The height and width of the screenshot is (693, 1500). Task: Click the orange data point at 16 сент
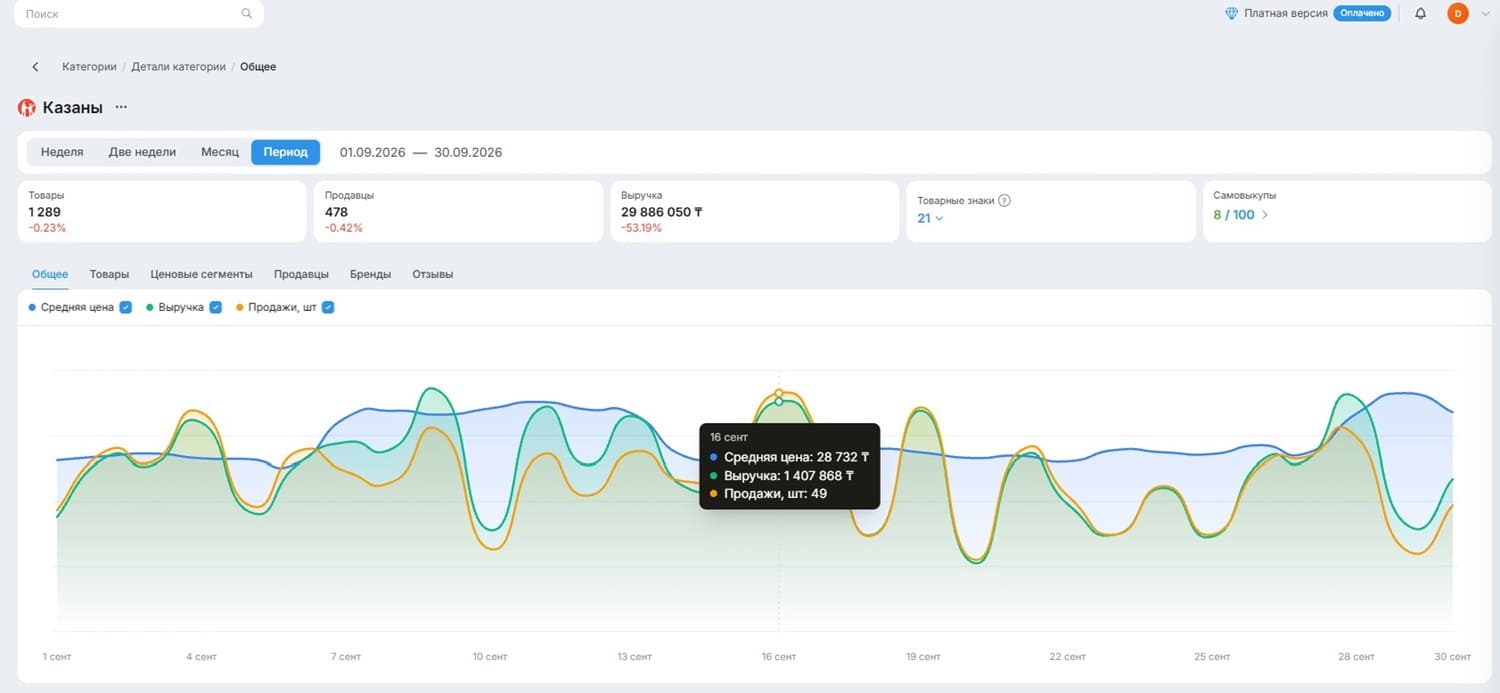point(779,393)
